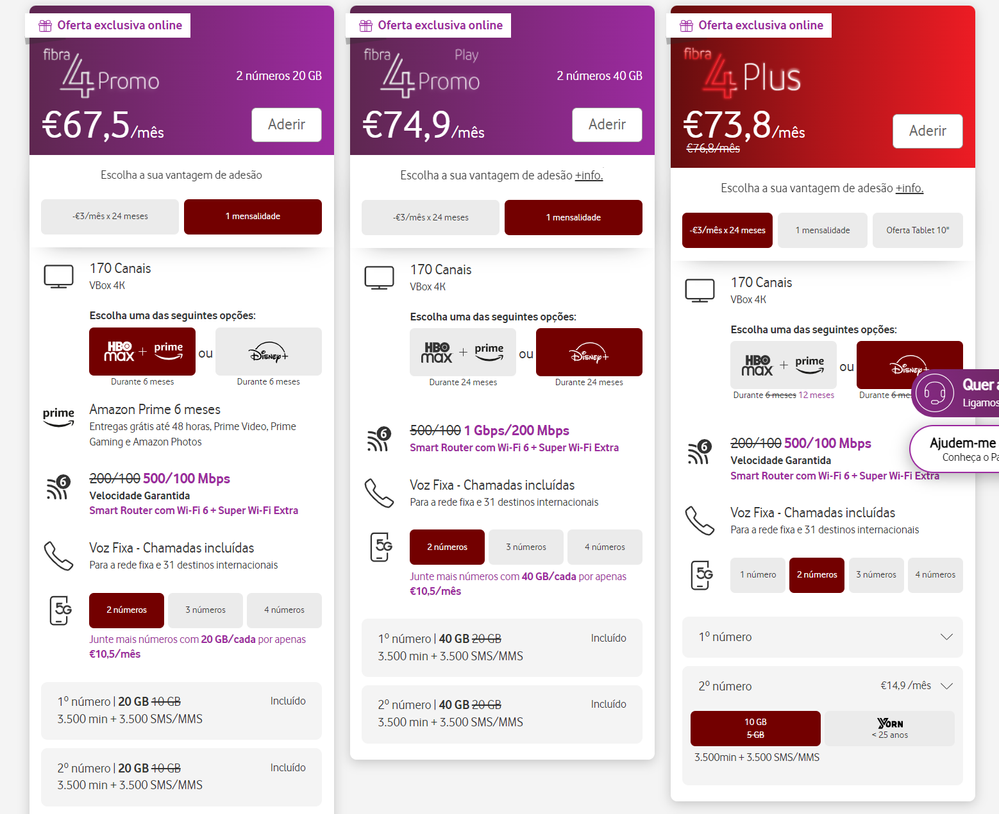
Task: Click the Wi-Fi 6 icon in first card
Action: coord(59,487)
